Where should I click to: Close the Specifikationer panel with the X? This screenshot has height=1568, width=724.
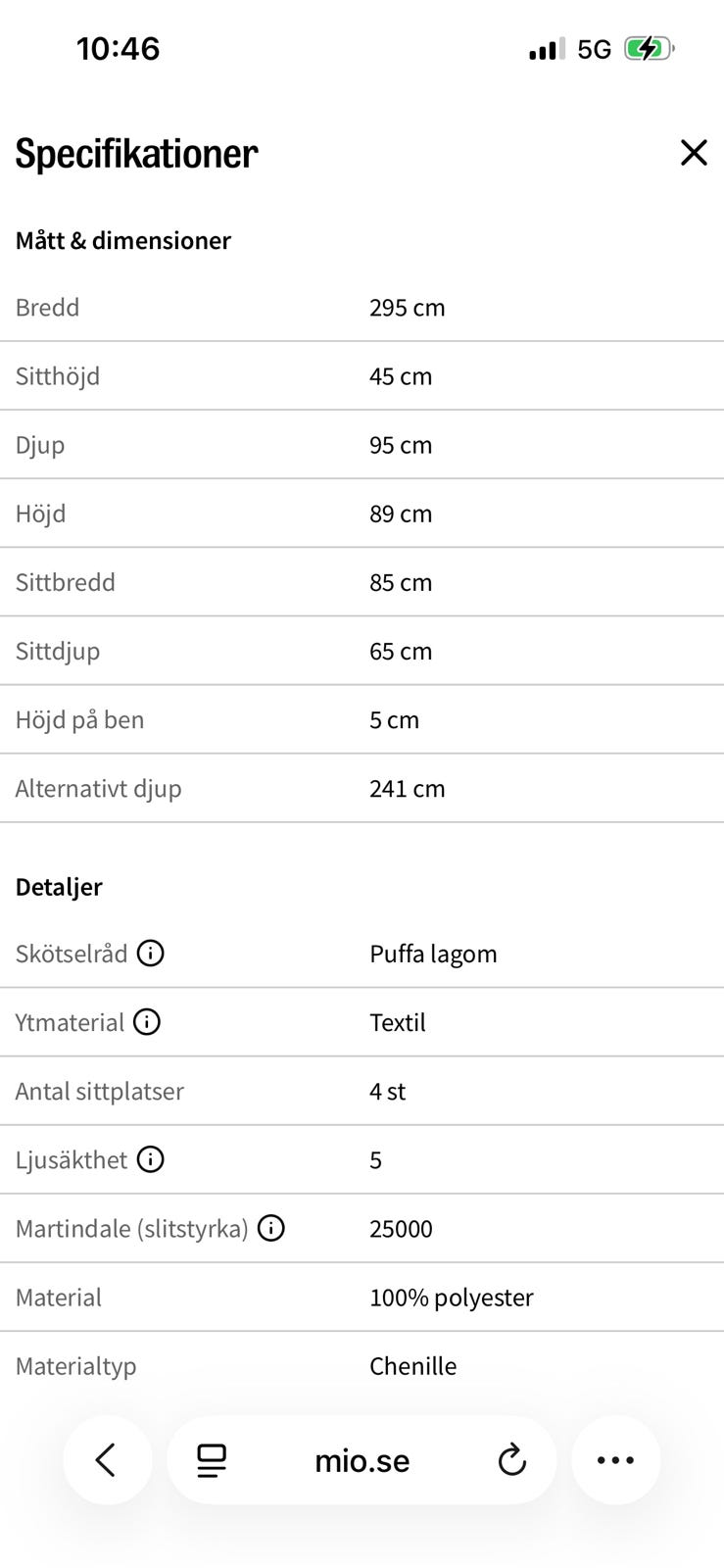click(x=694, y=153)
